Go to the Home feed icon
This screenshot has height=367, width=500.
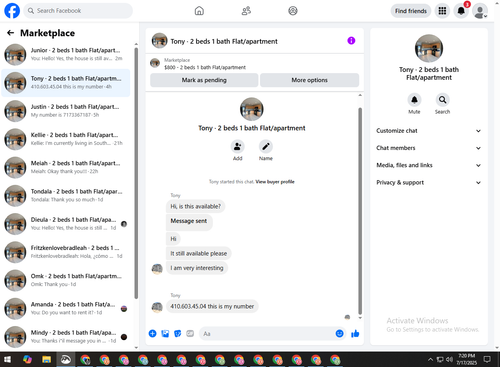(x=199, y=11)
